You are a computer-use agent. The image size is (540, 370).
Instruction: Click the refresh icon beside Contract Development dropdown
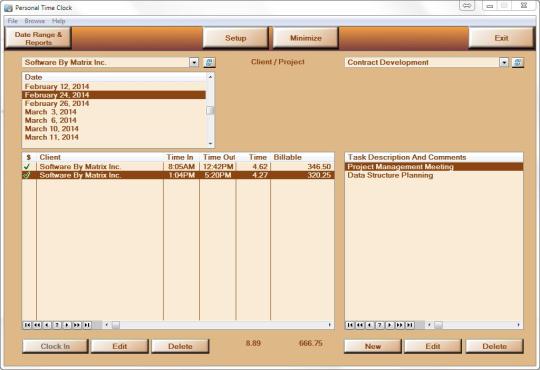click(x=518, y=62)
